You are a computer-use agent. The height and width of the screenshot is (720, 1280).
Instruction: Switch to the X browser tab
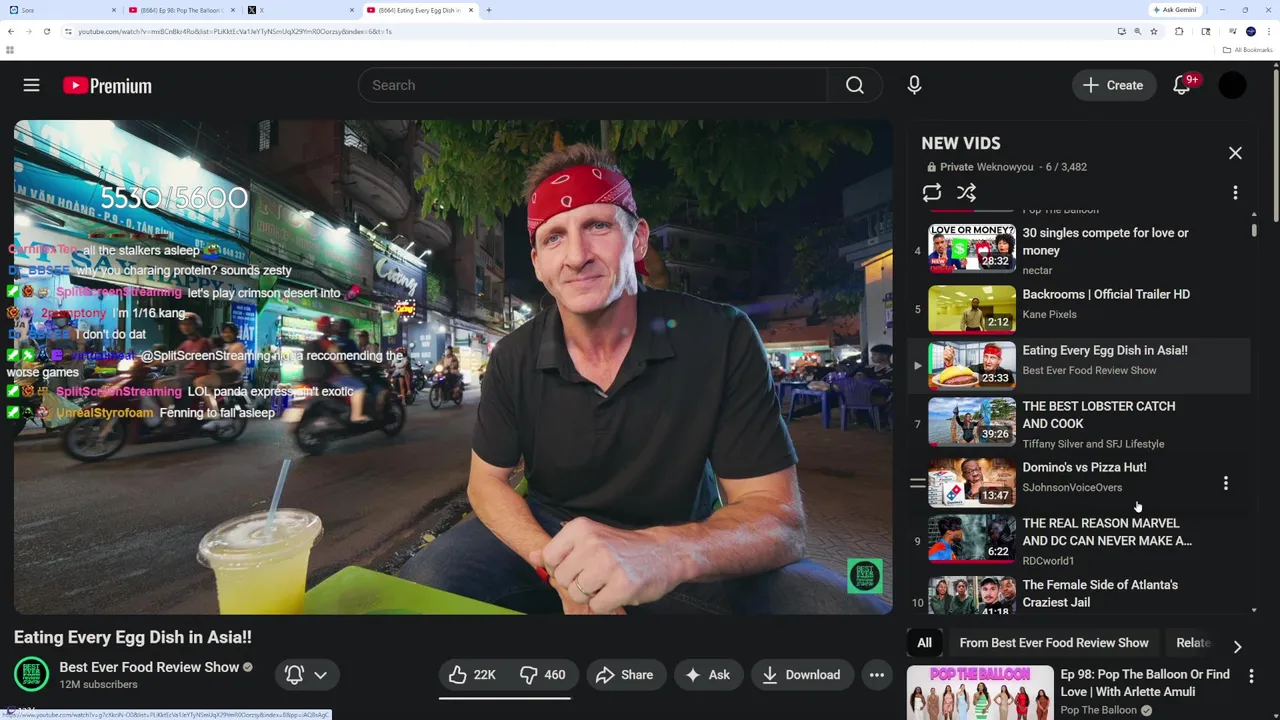pos(299,10)
